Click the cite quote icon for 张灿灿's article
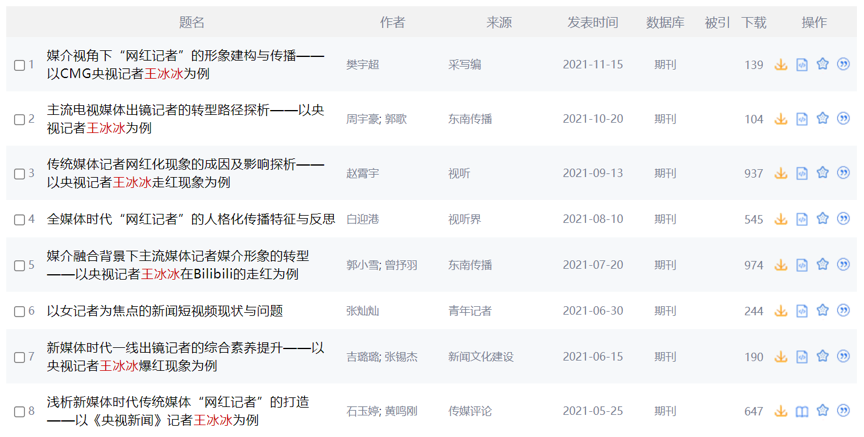The width and height of the screenshot is (864, 437). click(843, 311)
